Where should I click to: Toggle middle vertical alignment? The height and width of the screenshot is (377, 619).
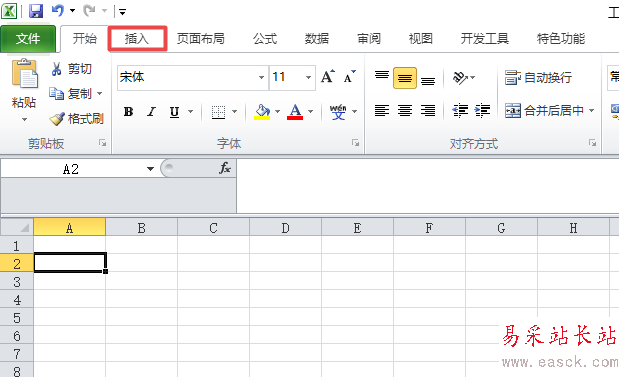tap(405, 78)
